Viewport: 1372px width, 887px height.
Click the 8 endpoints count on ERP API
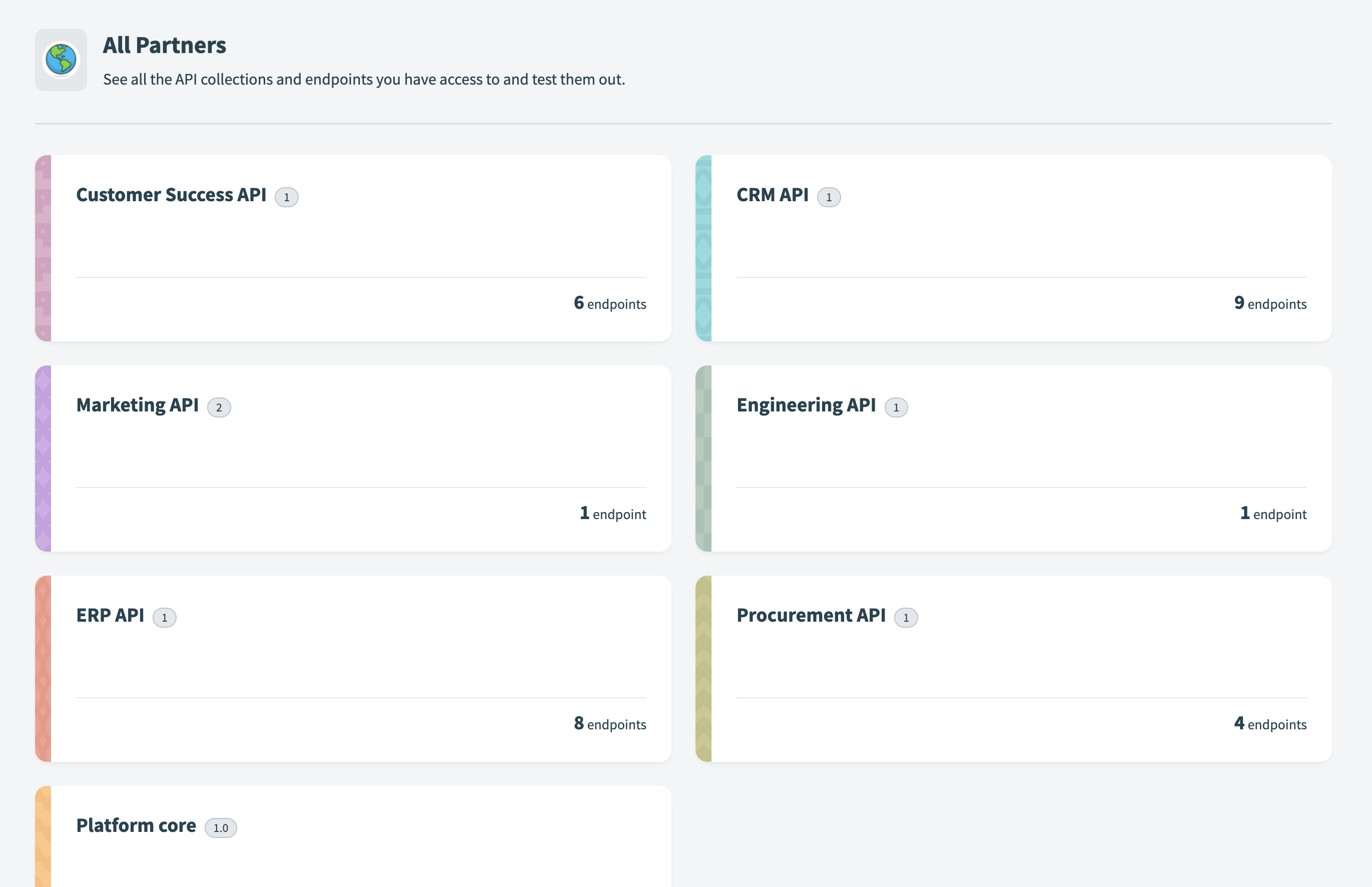click(x=610, y=725)
